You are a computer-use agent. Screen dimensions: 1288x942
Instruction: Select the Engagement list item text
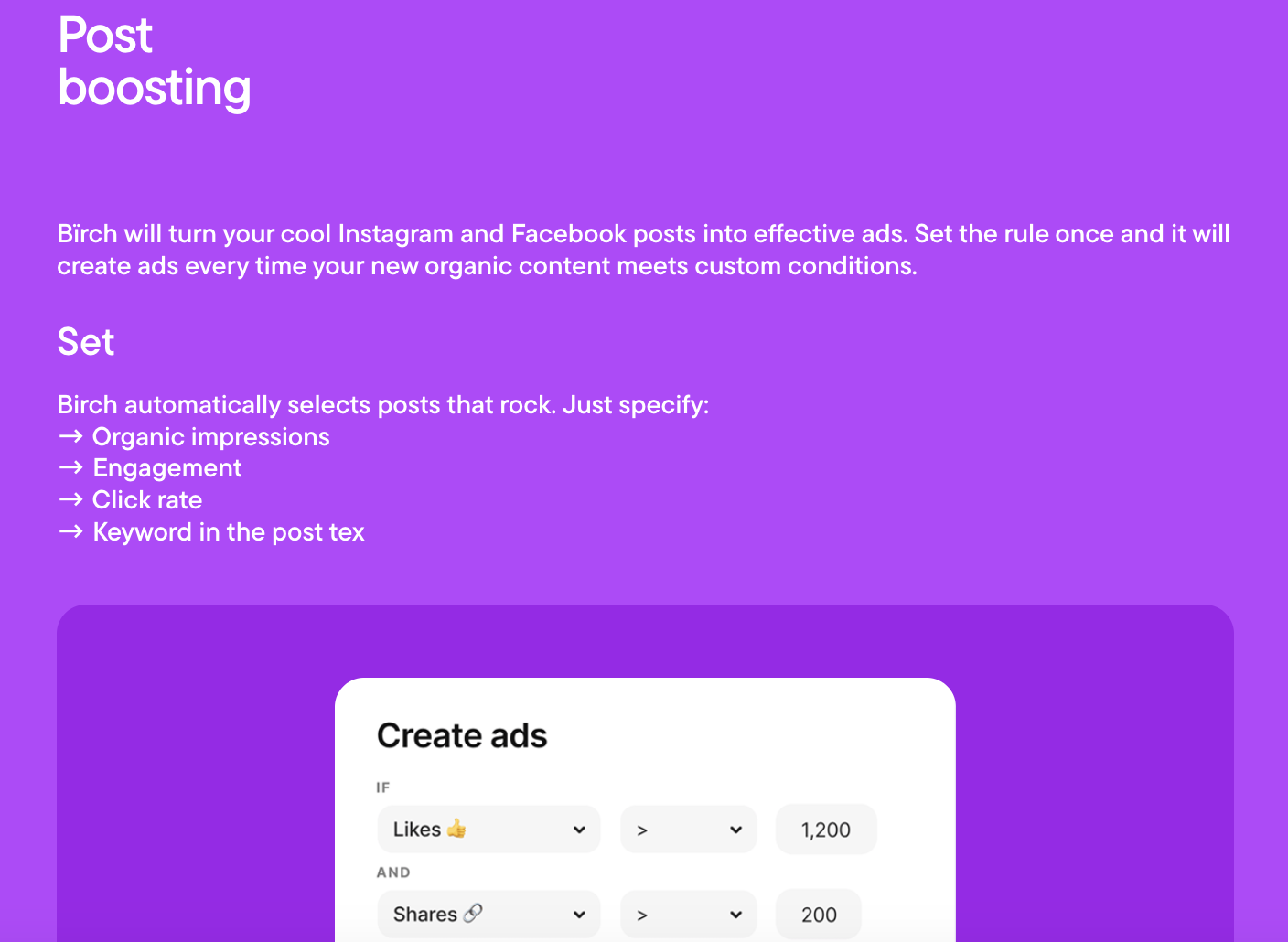[x=167, y=467]
